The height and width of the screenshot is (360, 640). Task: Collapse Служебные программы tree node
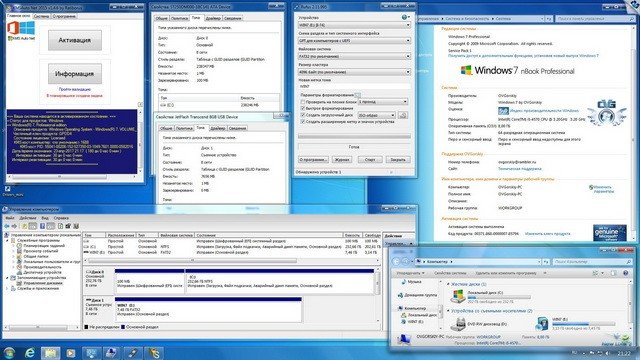[x=7, y=241]
